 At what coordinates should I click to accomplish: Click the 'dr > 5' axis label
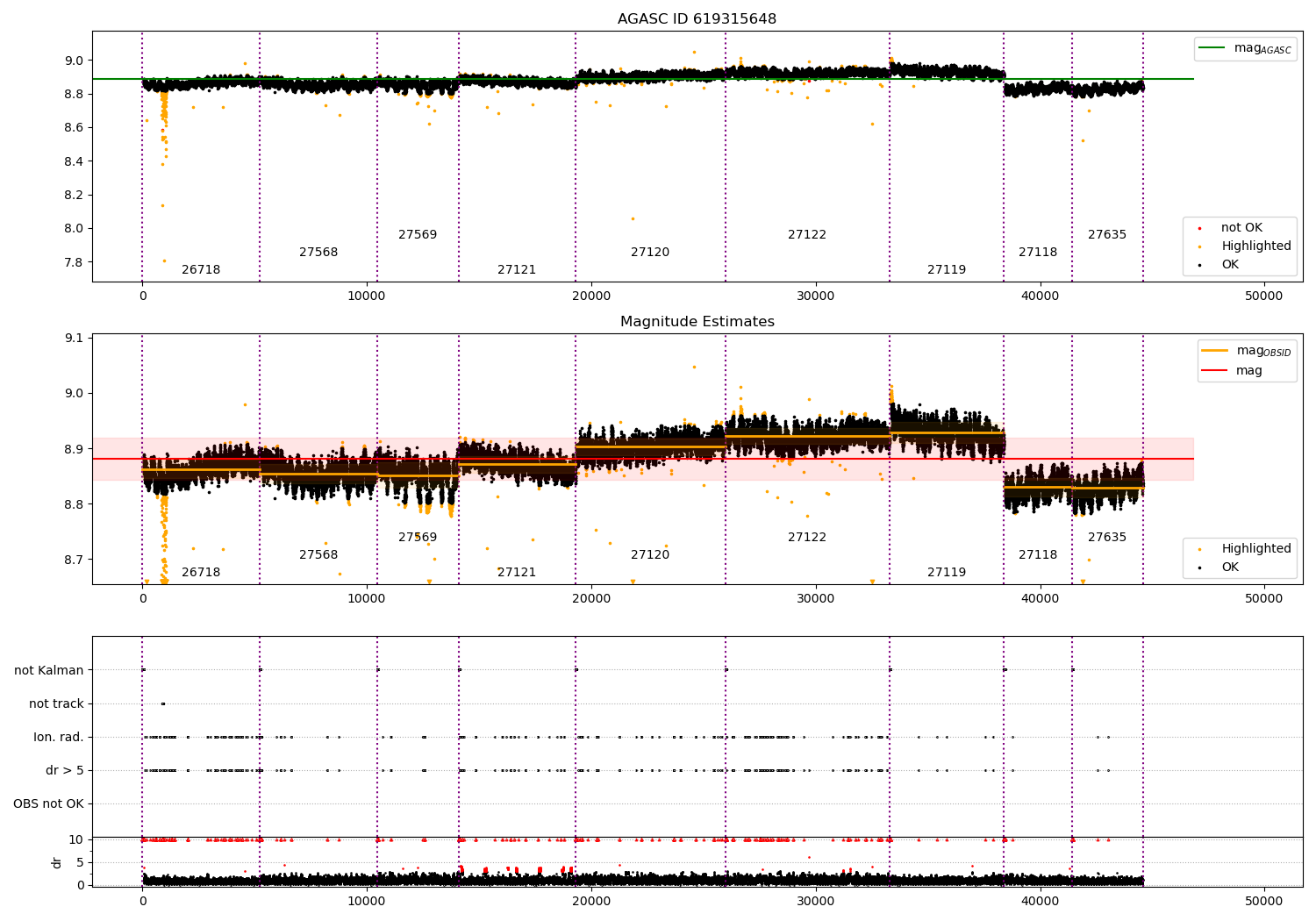[x=65, y=771]
